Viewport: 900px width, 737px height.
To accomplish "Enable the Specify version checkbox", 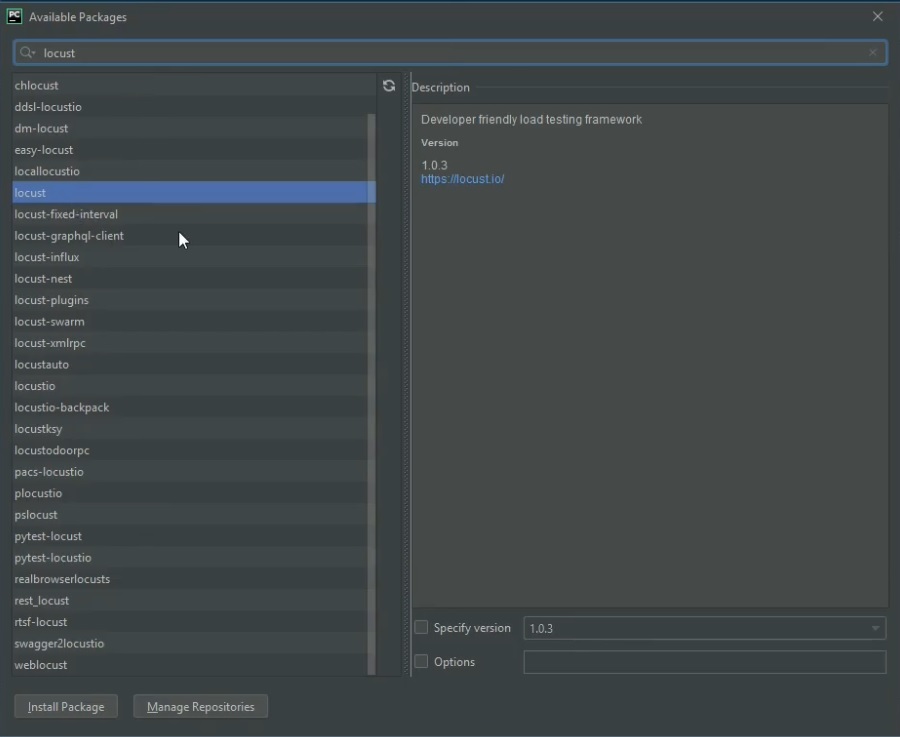I will 421,627.
